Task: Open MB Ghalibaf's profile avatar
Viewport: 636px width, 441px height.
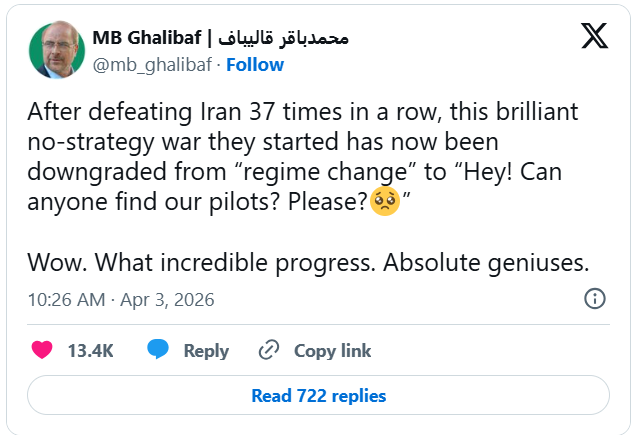Action: [56, 50]
